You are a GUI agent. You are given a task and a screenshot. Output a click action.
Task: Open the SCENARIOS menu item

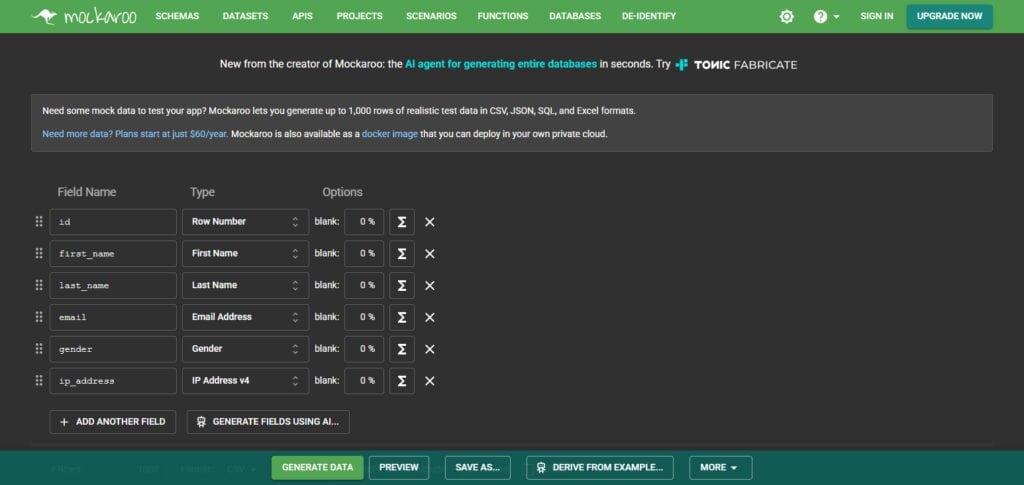(431, 16)
